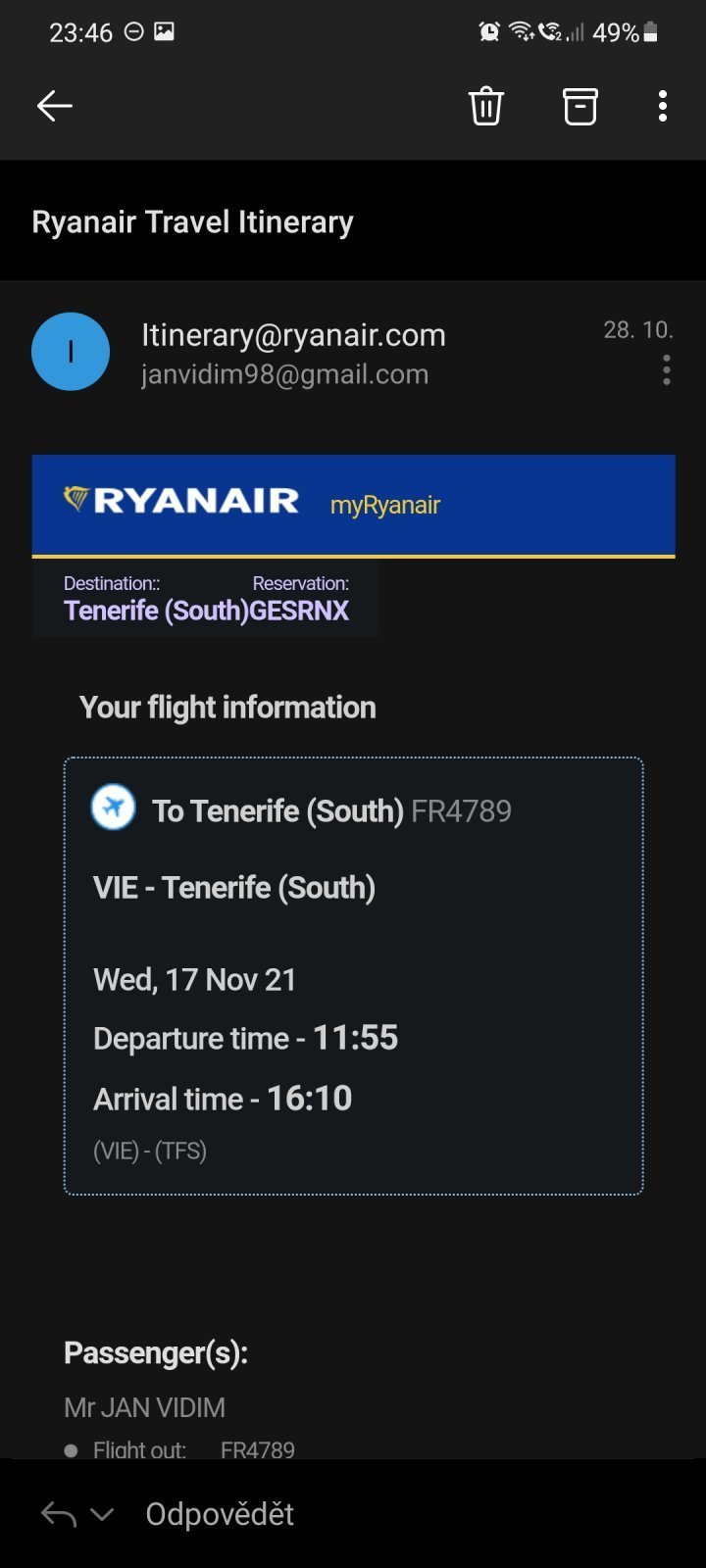This screenshot has width=706, height=1568.
Task: Open the message options below the date
Action: tap(667, 370)
